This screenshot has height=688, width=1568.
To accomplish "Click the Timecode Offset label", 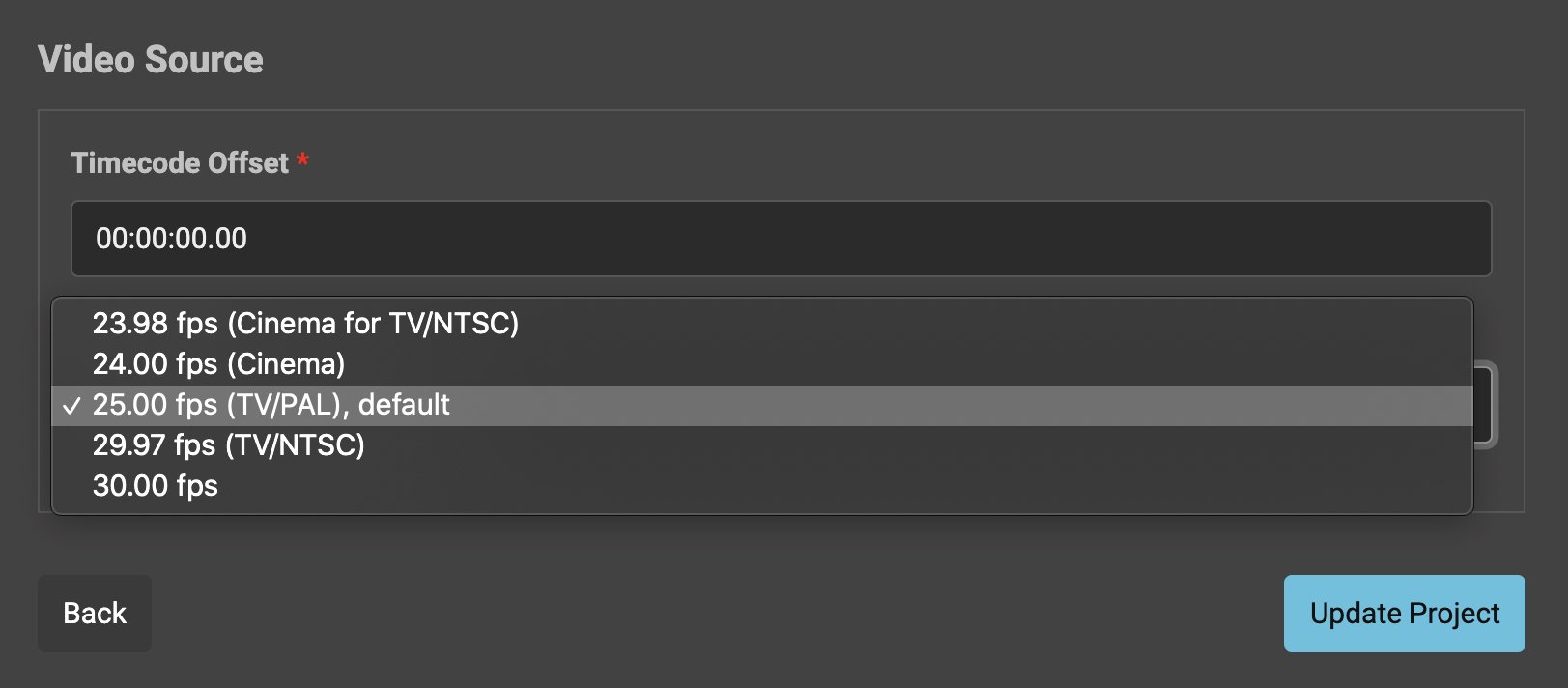I will [180, 162].
